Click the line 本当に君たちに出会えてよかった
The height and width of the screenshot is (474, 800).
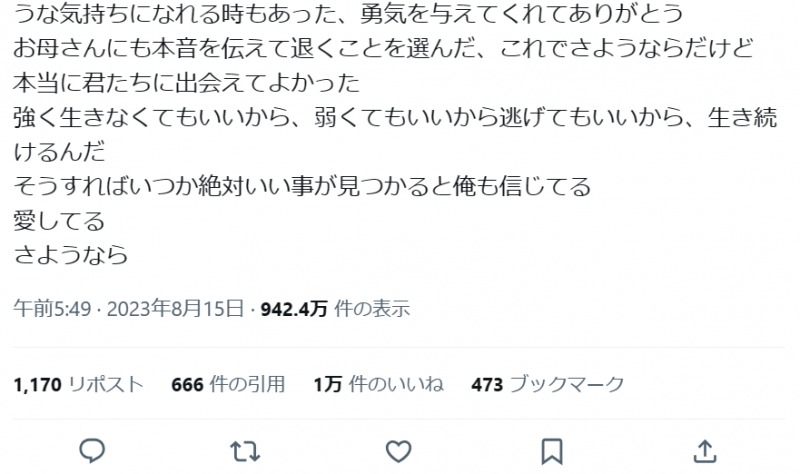click(x=187, y=83)
